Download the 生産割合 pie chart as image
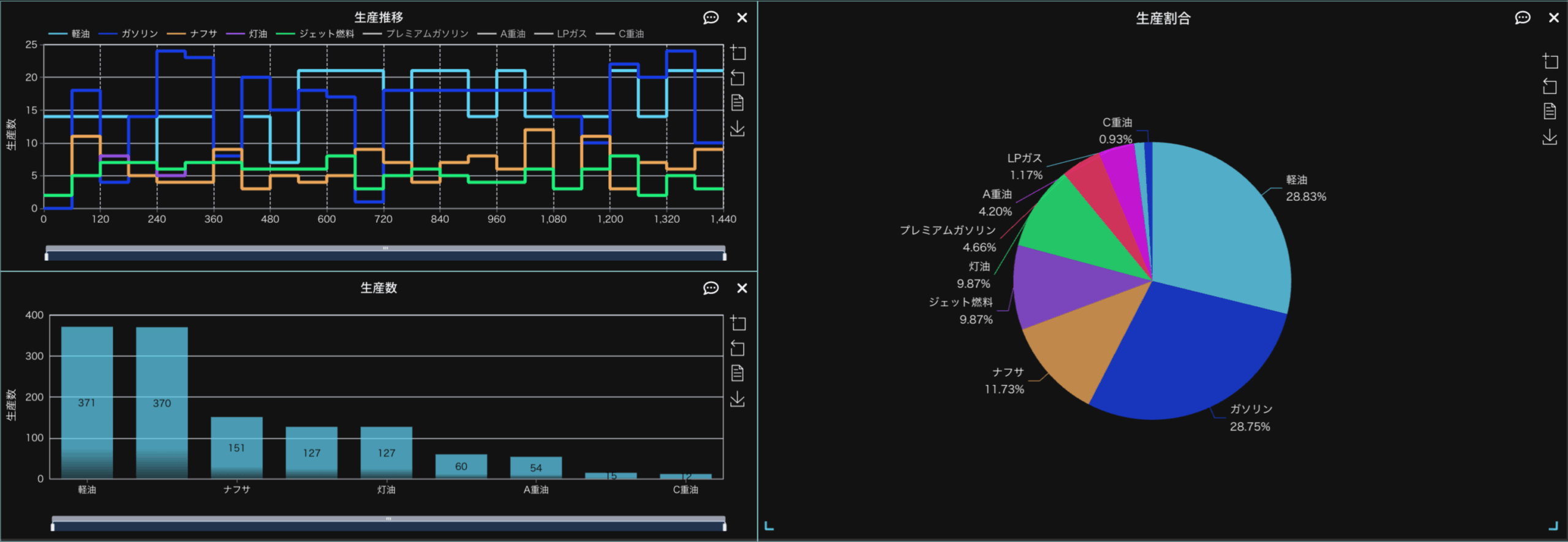The image size is (1568, 542). point(1550,137)
